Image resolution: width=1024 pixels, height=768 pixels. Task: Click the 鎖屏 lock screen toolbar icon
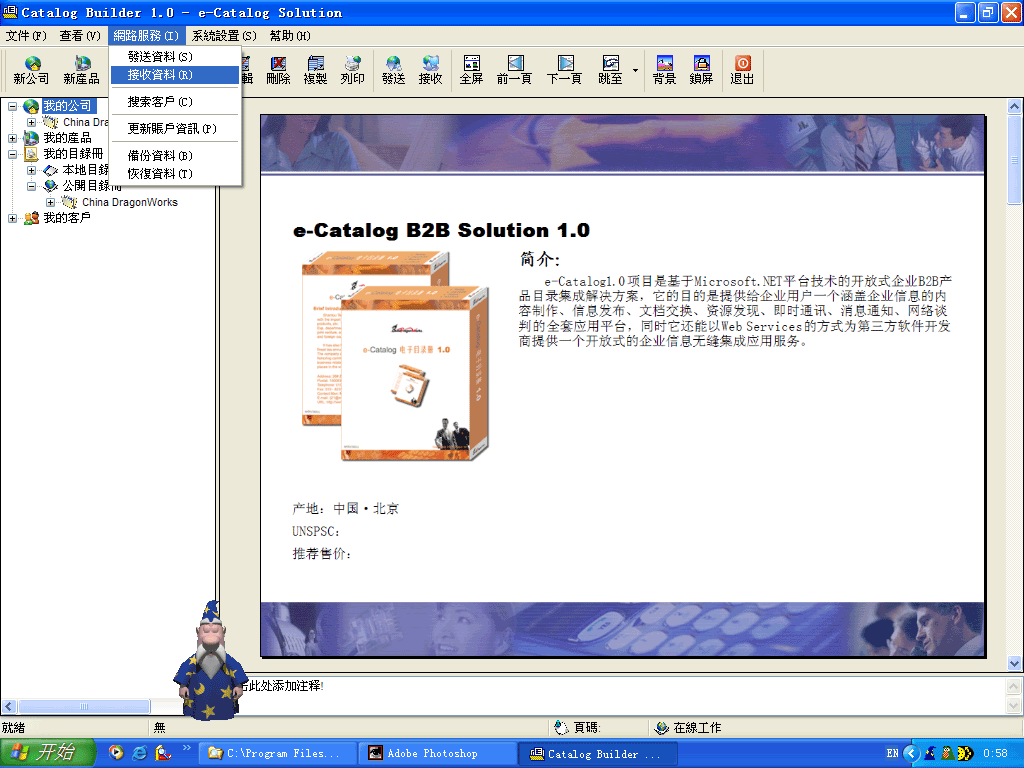click(701, 70)
